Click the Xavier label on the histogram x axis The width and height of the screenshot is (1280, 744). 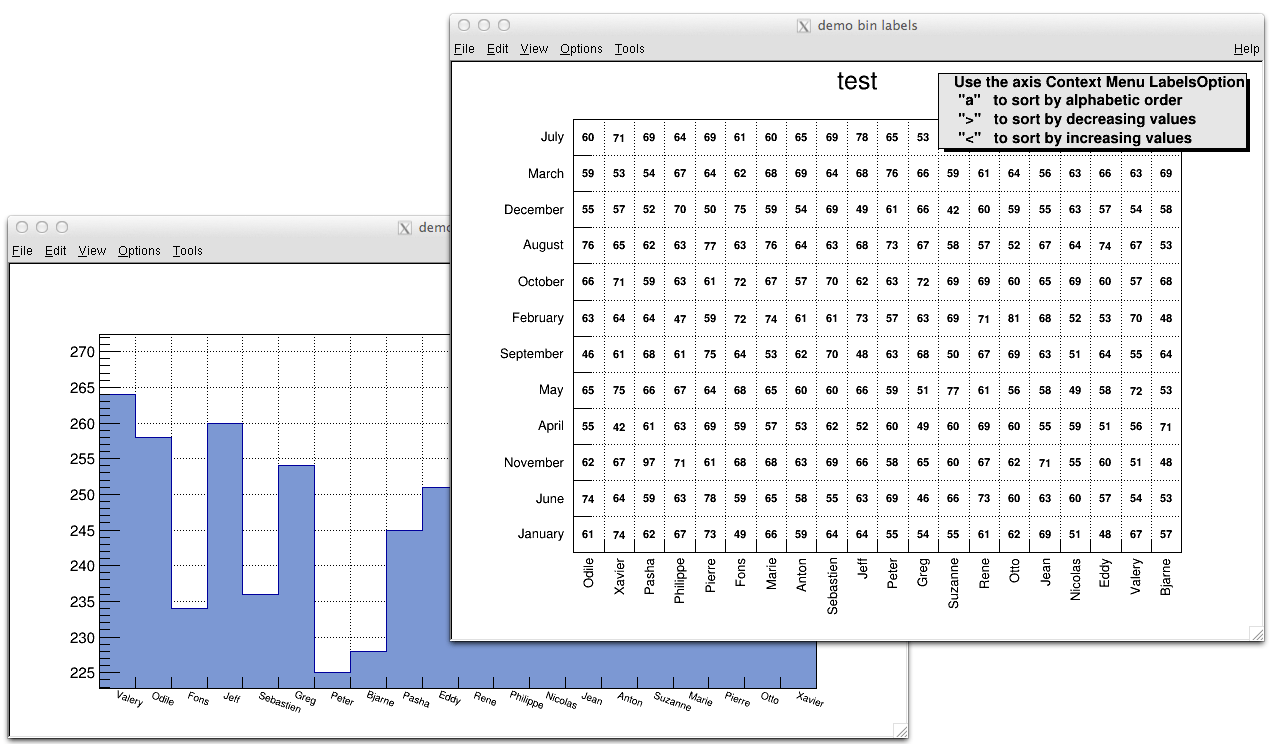810,701
